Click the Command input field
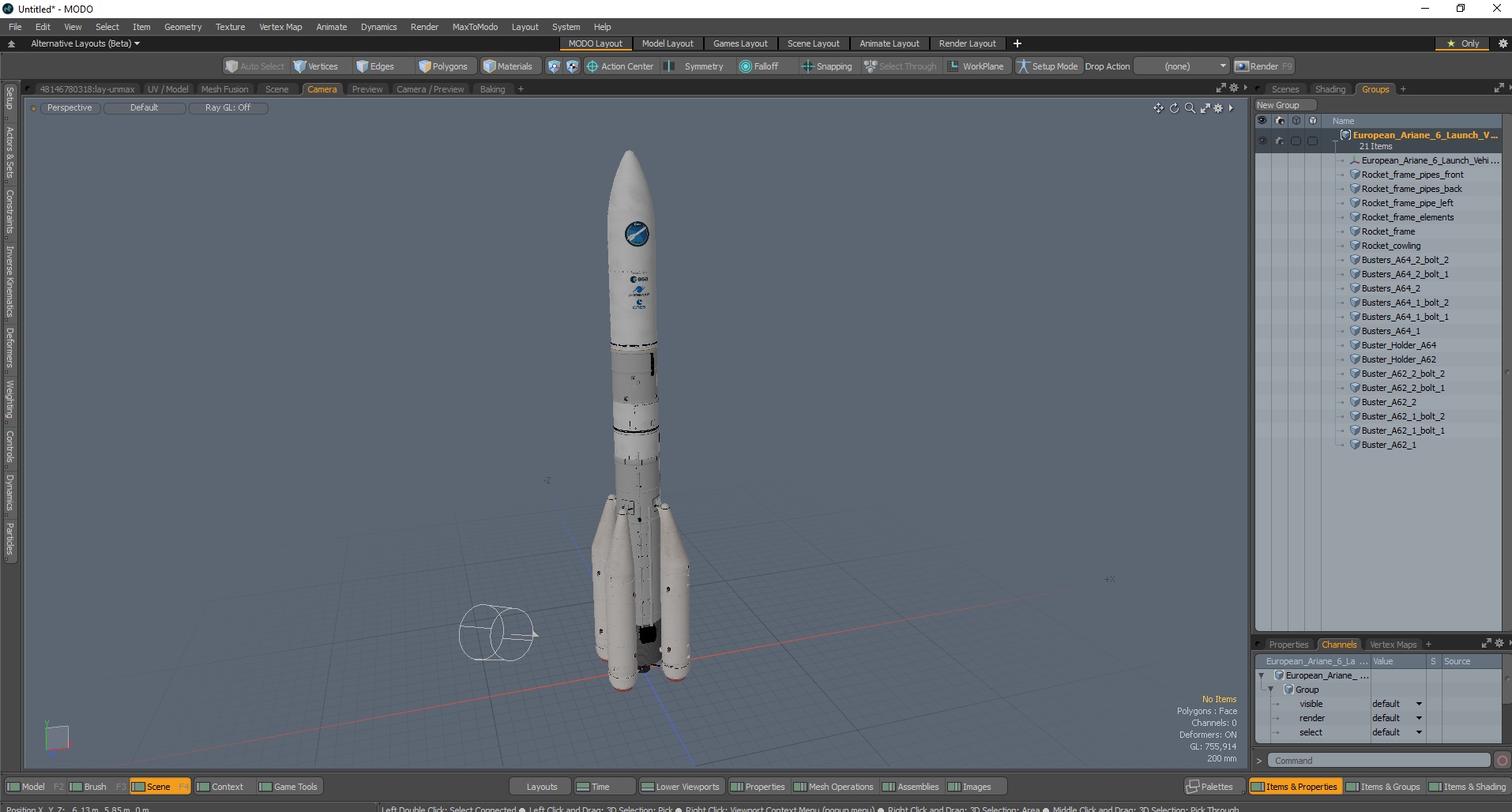This screenshot has width=1512, height=812. point(1378,761)
